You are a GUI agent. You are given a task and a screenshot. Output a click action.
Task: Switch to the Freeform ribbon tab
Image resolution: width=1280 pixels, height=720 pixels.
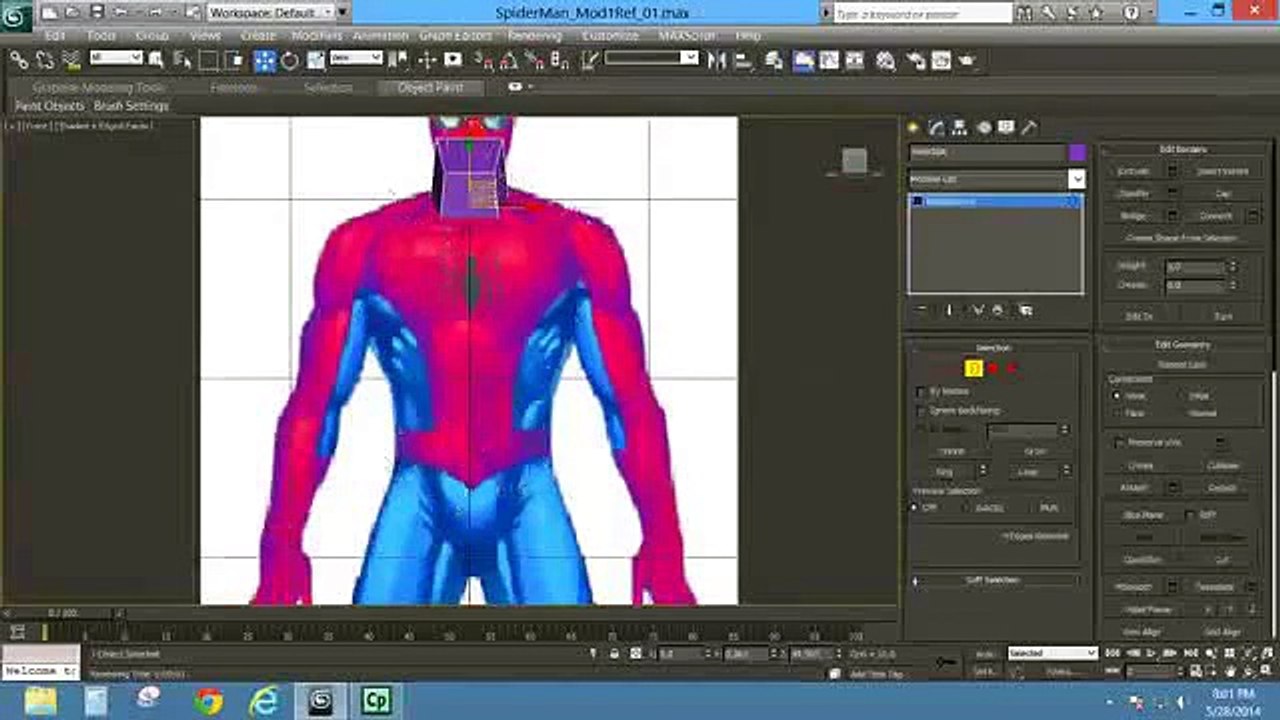tap(233, 87)
